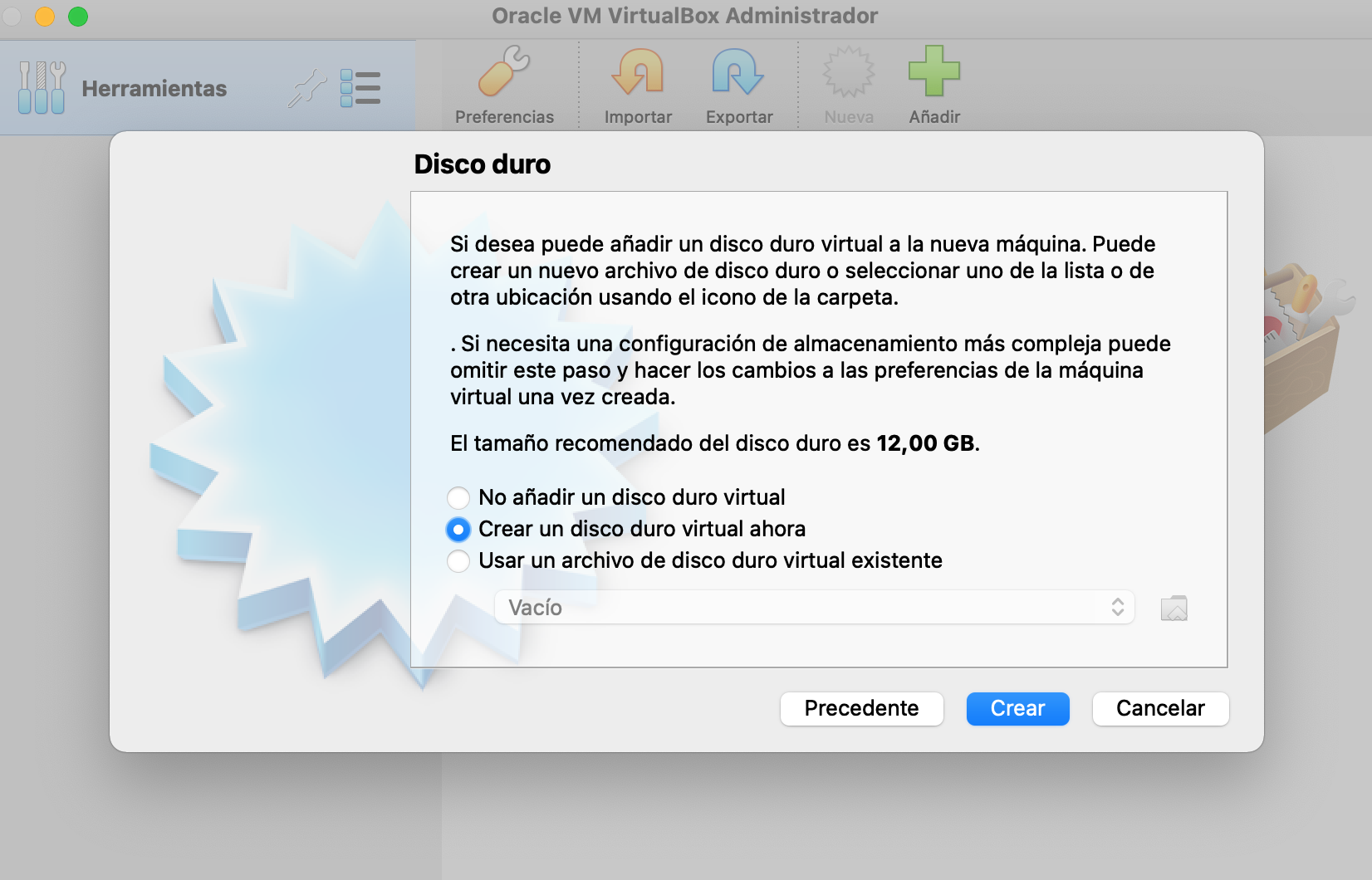Click the Cancelar button

coord(1160,708)
